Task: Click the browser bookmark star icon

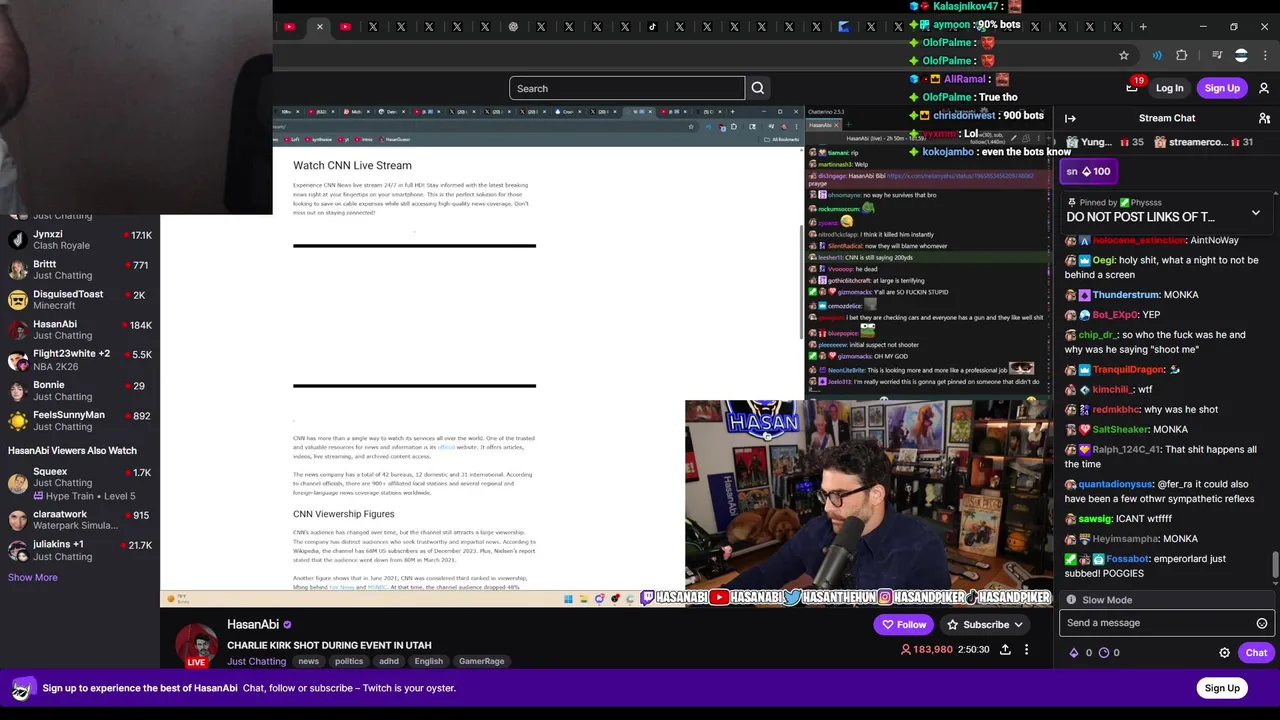Action: point(1124,55)
